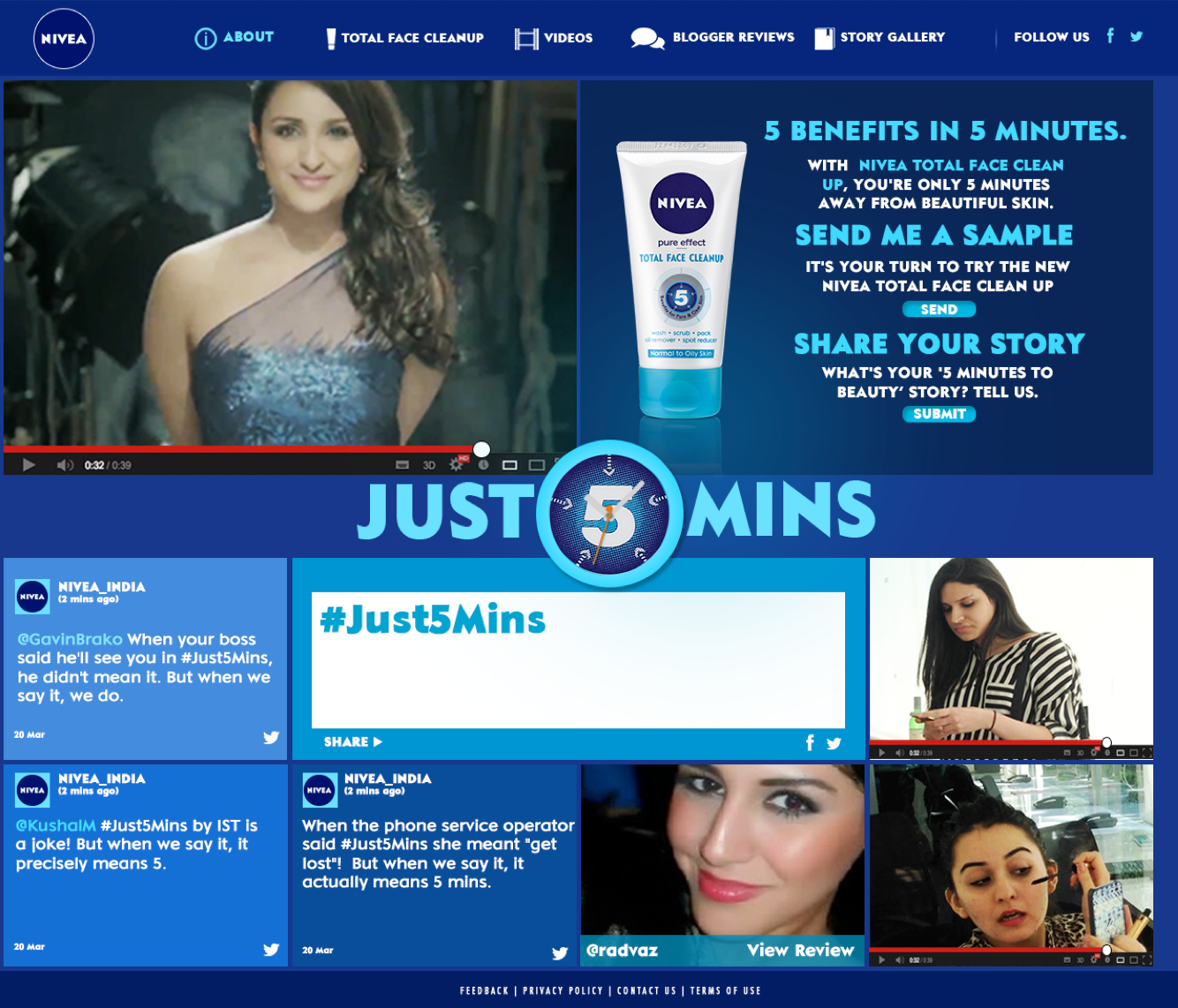The image size is (1178, 1008).
Task: Click the main video's progress bar knob
Action: [481, 449]
